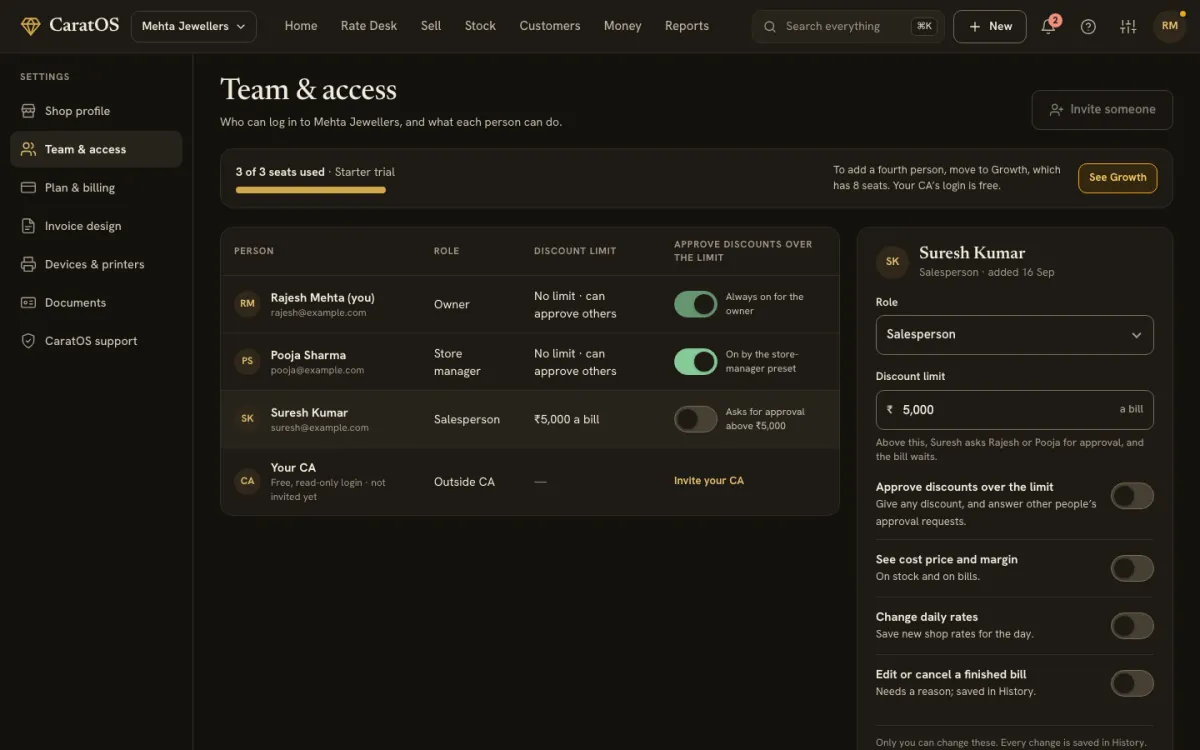The width and height of the screenshot is (1200, 750).
Task: Enable Edit or cancel a finished bill
Action: tap(1132, 684)
